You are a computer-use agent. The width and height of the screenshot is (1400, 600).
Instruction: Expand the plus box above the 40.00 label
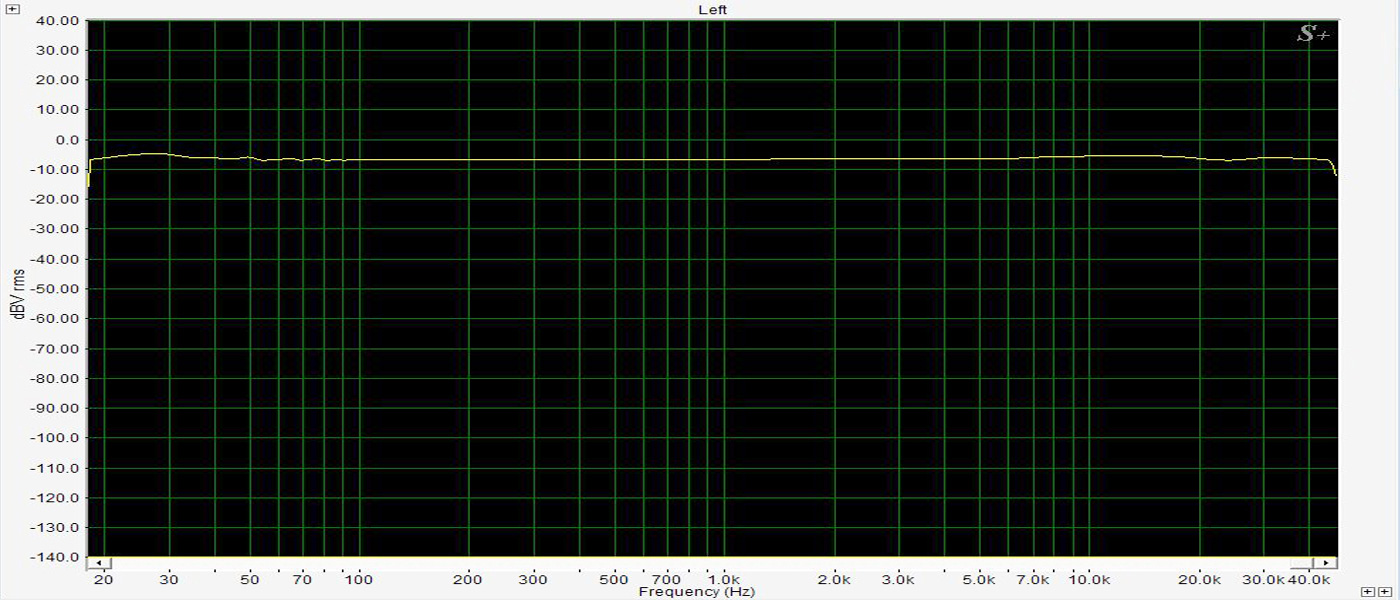click(12, 9)
